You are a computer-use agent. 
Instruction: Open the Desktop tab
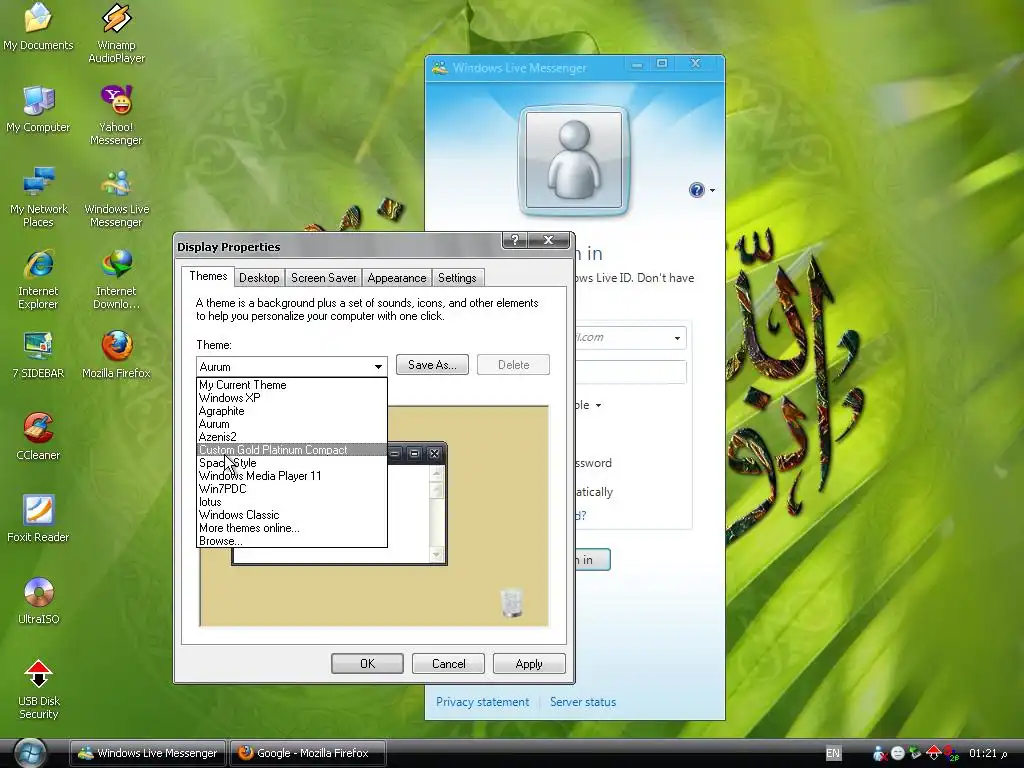point(259,278)
